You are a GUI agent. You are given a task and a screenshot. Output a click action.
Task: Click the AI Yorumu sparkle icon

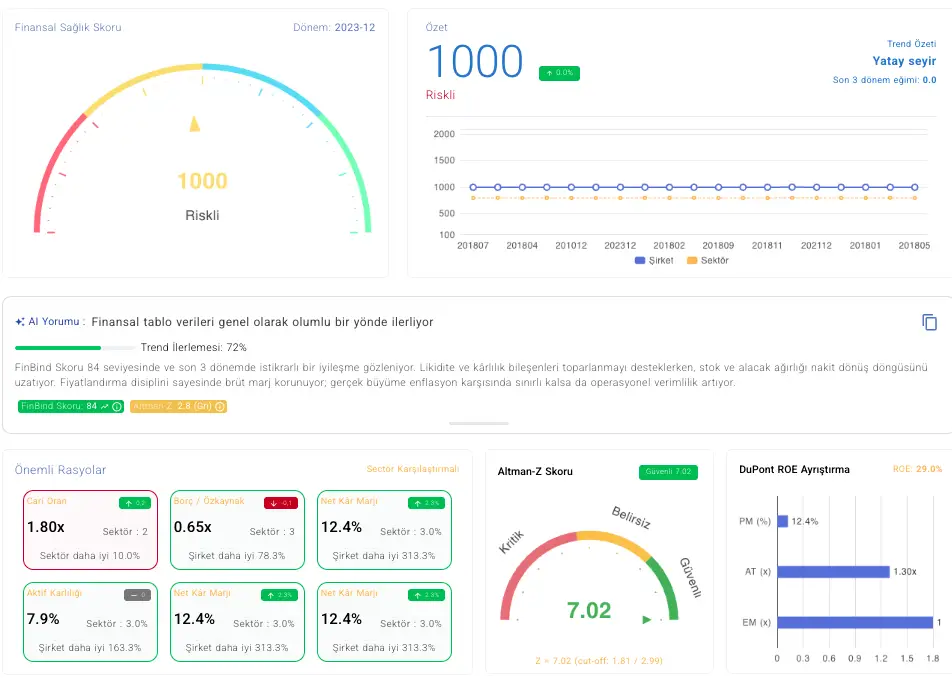(x=20, y=322)
